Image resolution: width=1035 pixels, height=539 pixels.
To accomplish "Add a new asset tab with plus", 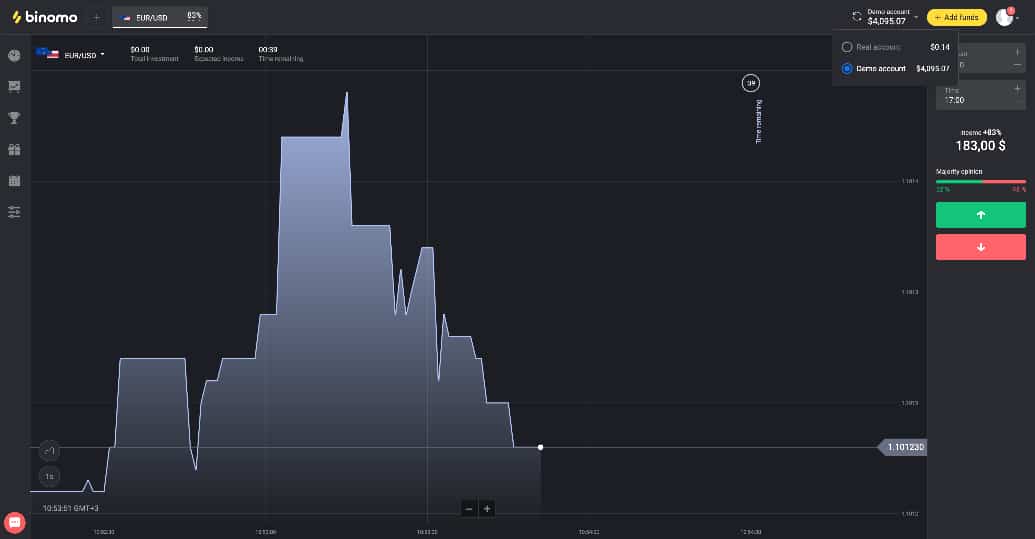I will pos(96,18).
